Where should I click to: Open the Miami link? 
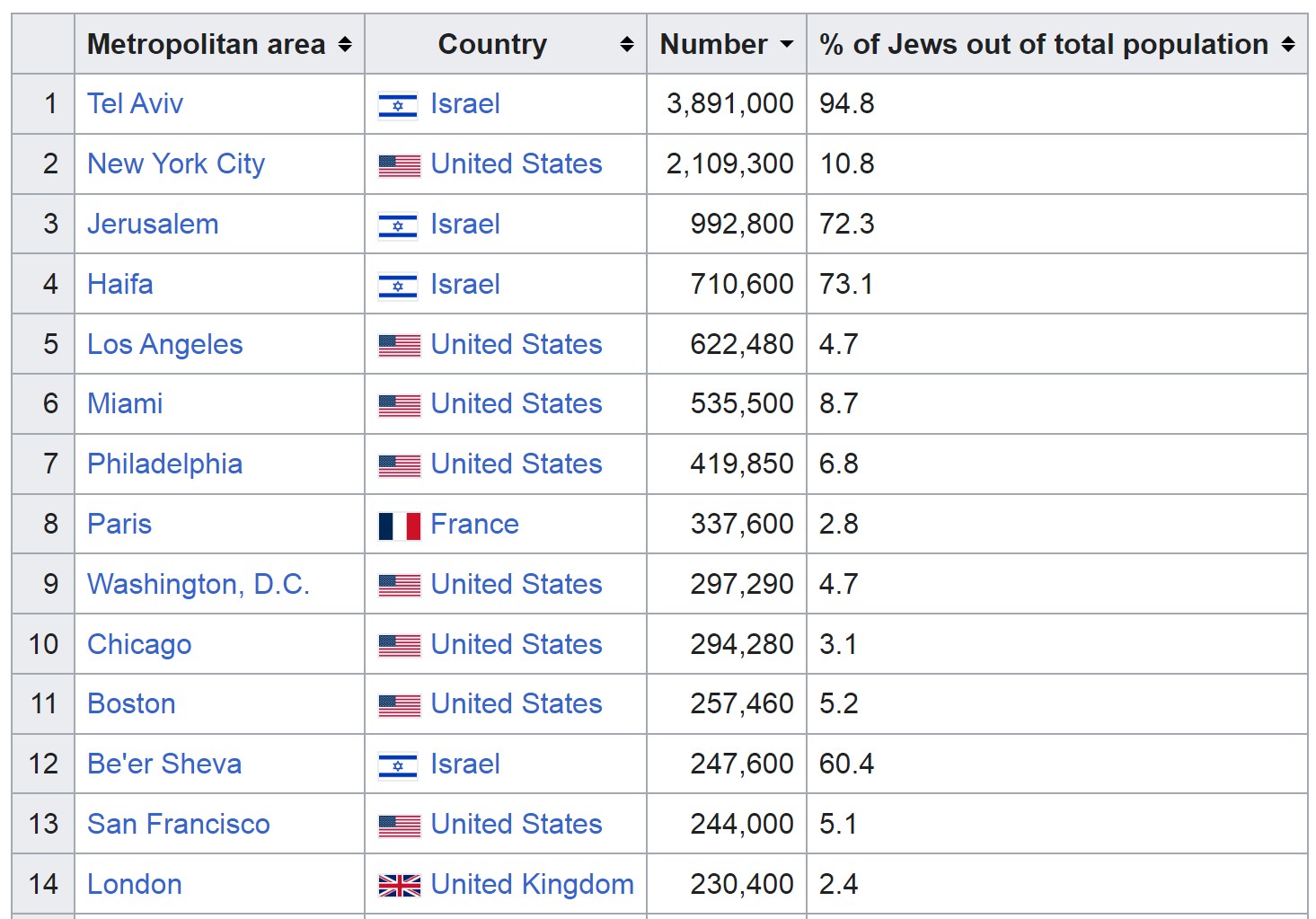coord(125,403)
